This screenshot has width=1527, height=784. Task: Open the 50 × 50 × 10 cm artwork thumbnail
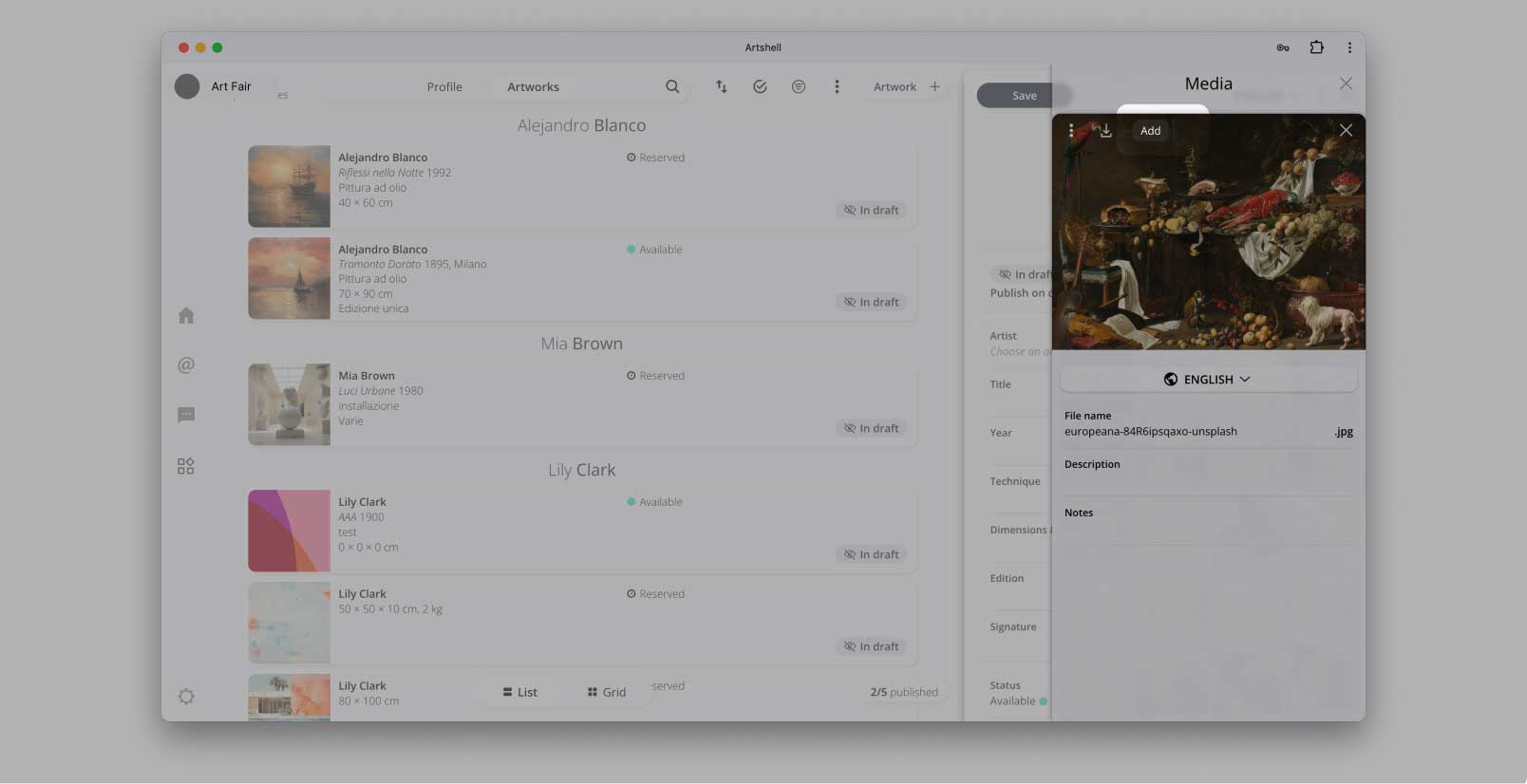pos(289,623)
